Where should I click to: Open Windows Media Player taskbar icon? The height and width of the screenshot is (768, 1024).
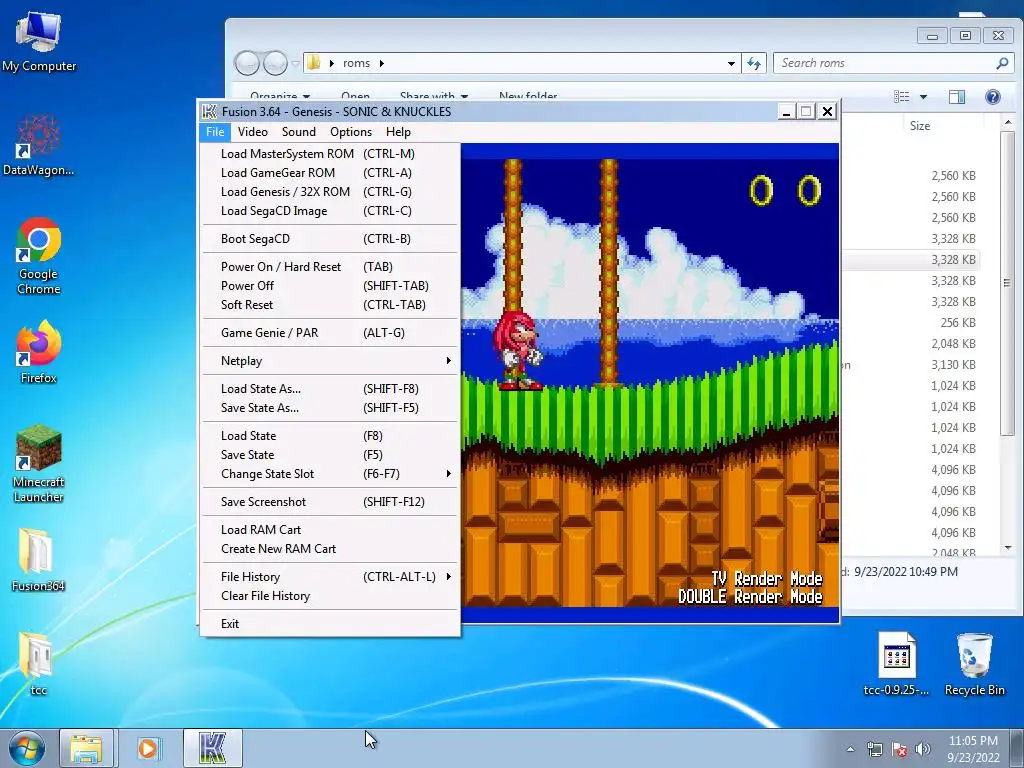[x=148, y=748]
